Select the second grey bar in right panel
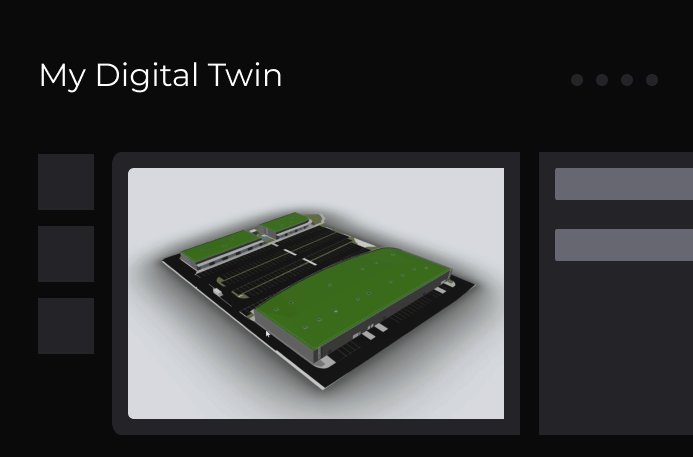This screenshot has height=457, width=693. coord(624,245)
